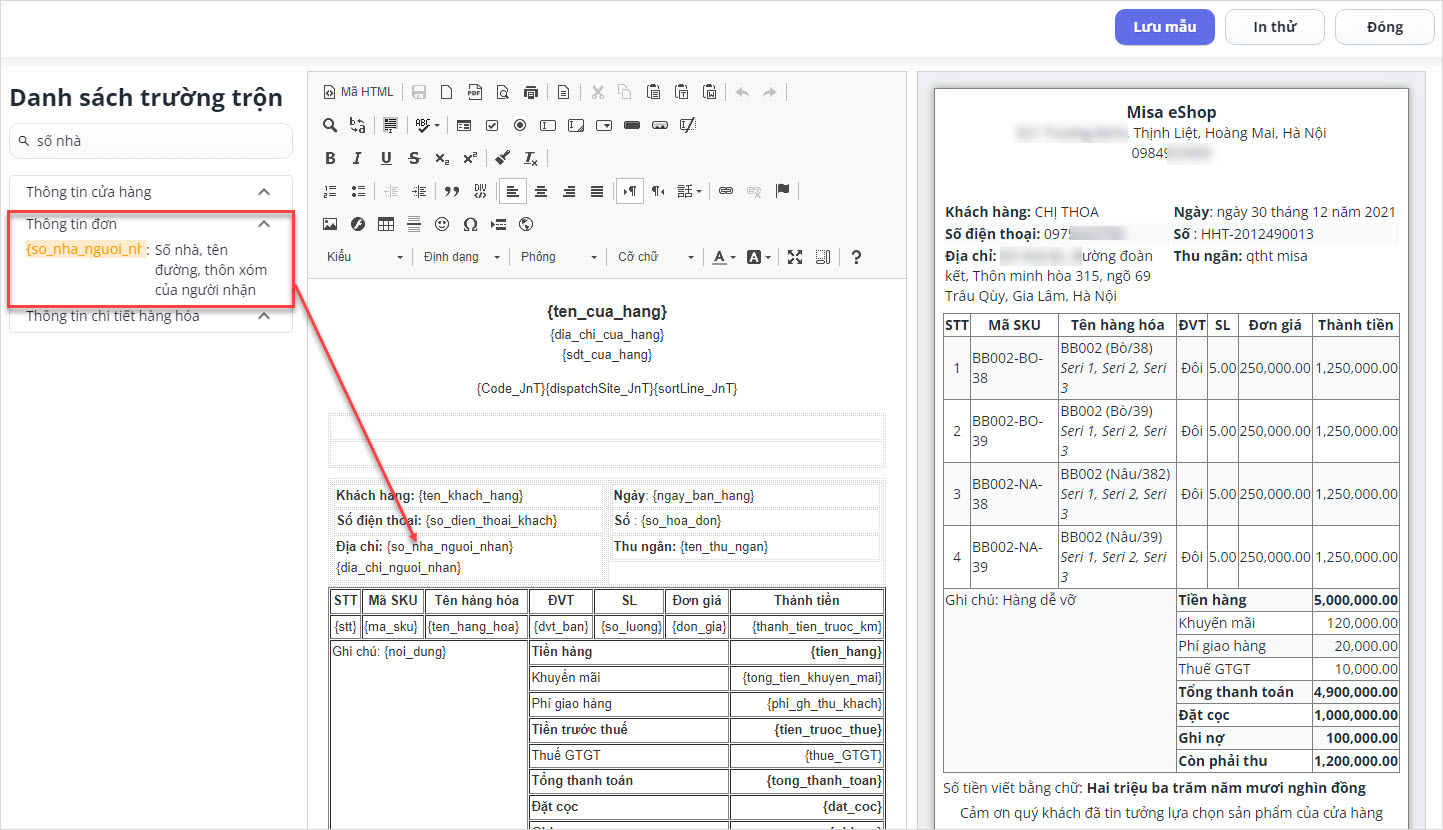Toggle left text alignment
The height and width of the screenshot is (830, 1443).
click(x=513, y=191)
